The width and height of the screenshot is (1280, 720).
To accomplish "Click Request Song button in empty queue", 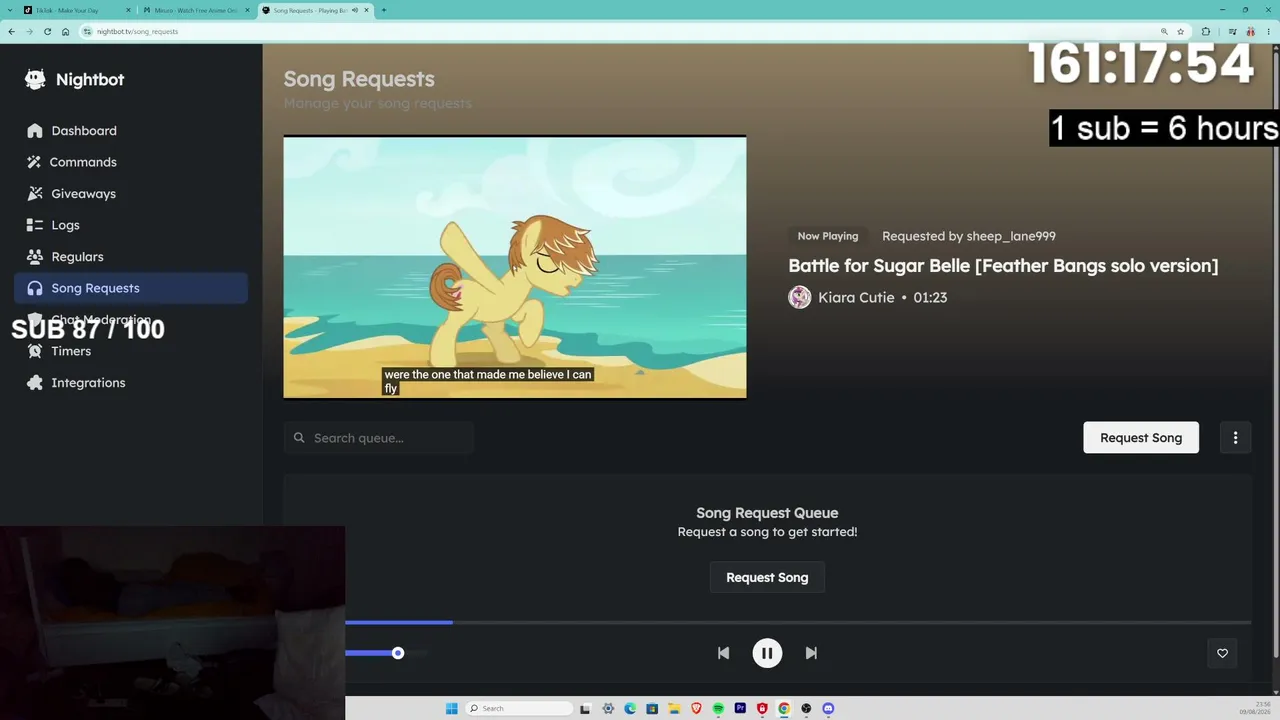I will tap(767, 578).
